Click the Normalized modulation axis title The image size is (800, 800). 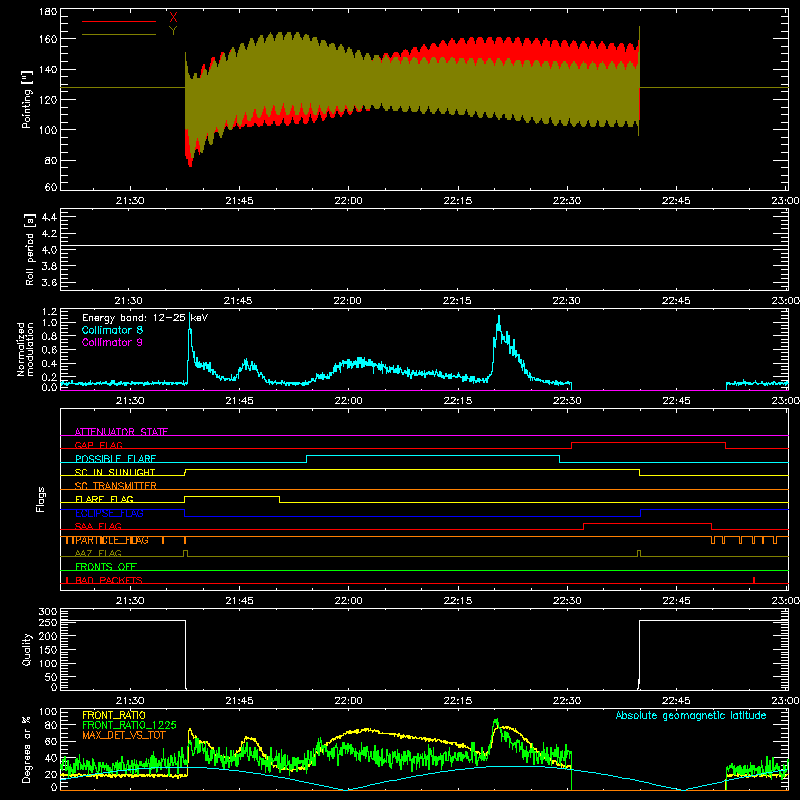25,349
